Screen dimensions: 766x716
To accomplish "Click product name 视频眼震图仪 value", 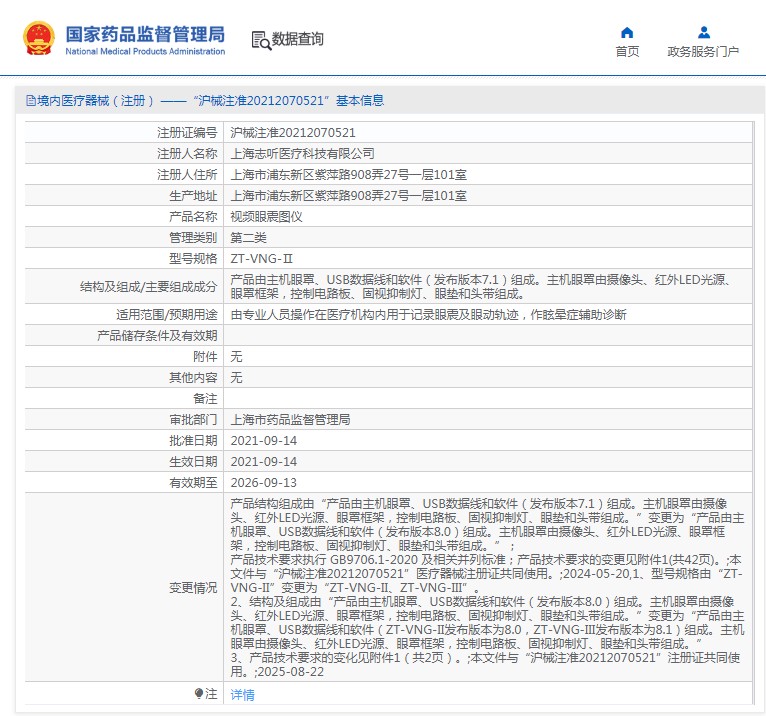I will [x=266, y=216].
